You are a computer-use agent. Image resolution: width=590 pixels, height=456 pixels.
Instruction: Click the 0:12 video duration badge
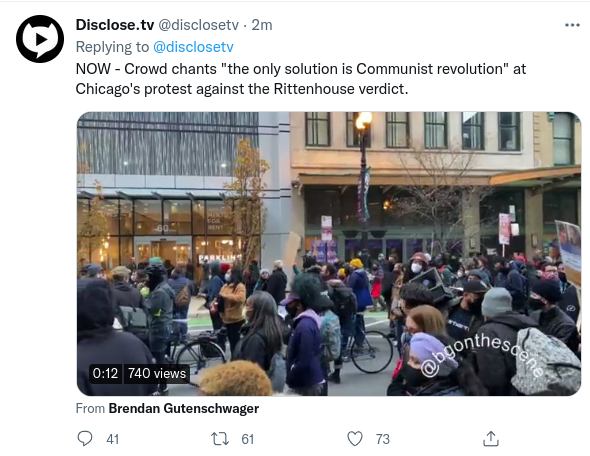105,373
